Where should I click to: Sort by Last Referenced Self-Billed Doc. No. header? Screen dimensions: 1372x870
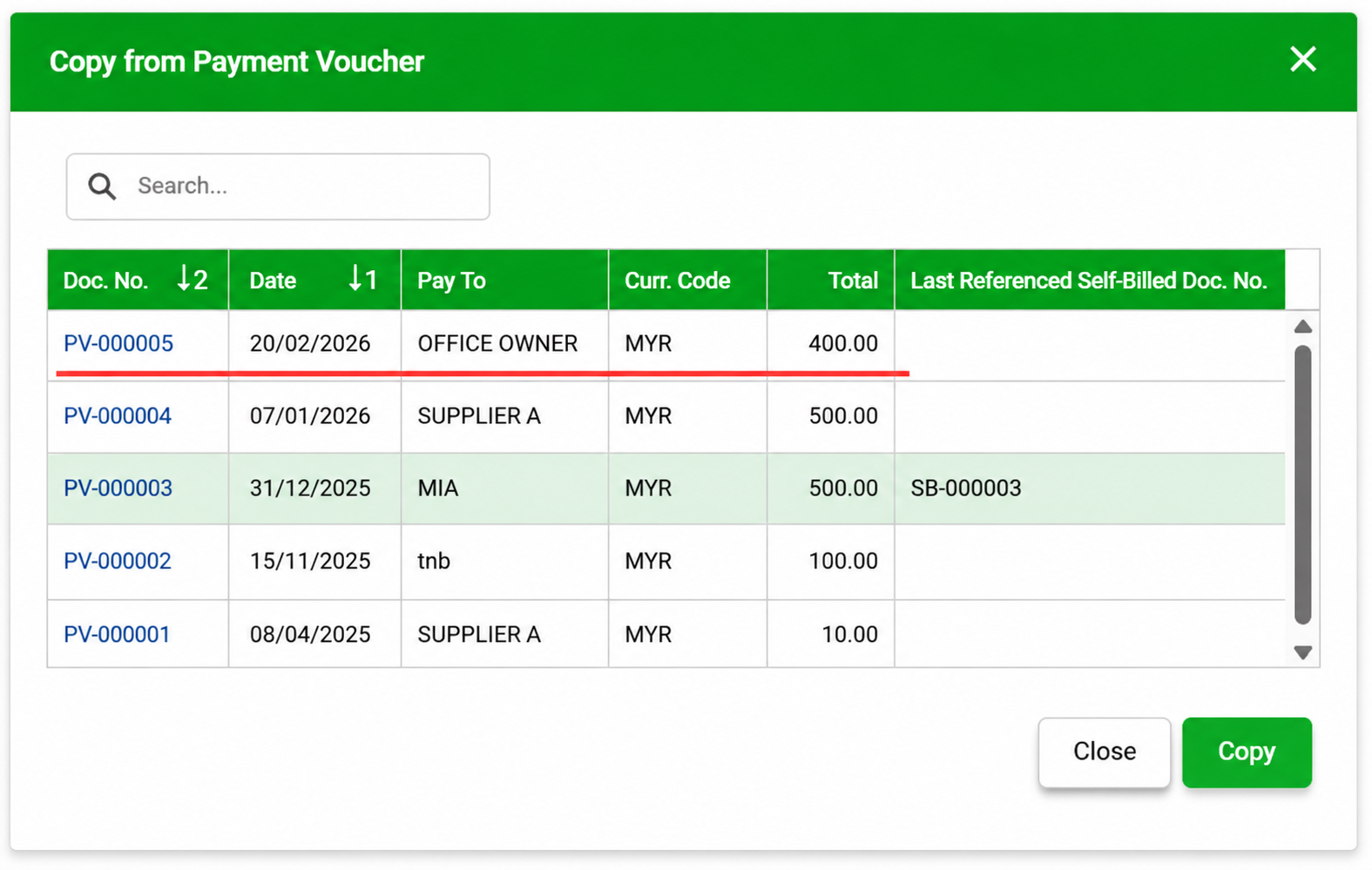tap(1090, 280)
